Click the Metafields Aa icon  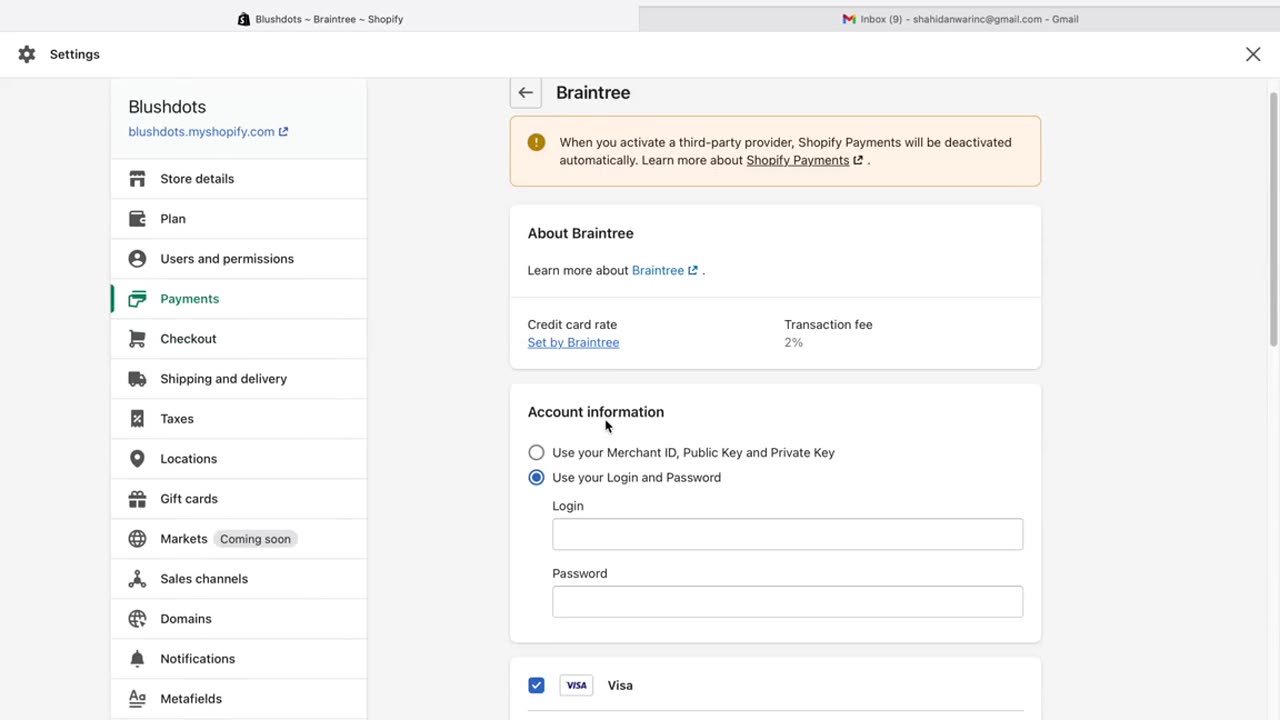[137, 698]
